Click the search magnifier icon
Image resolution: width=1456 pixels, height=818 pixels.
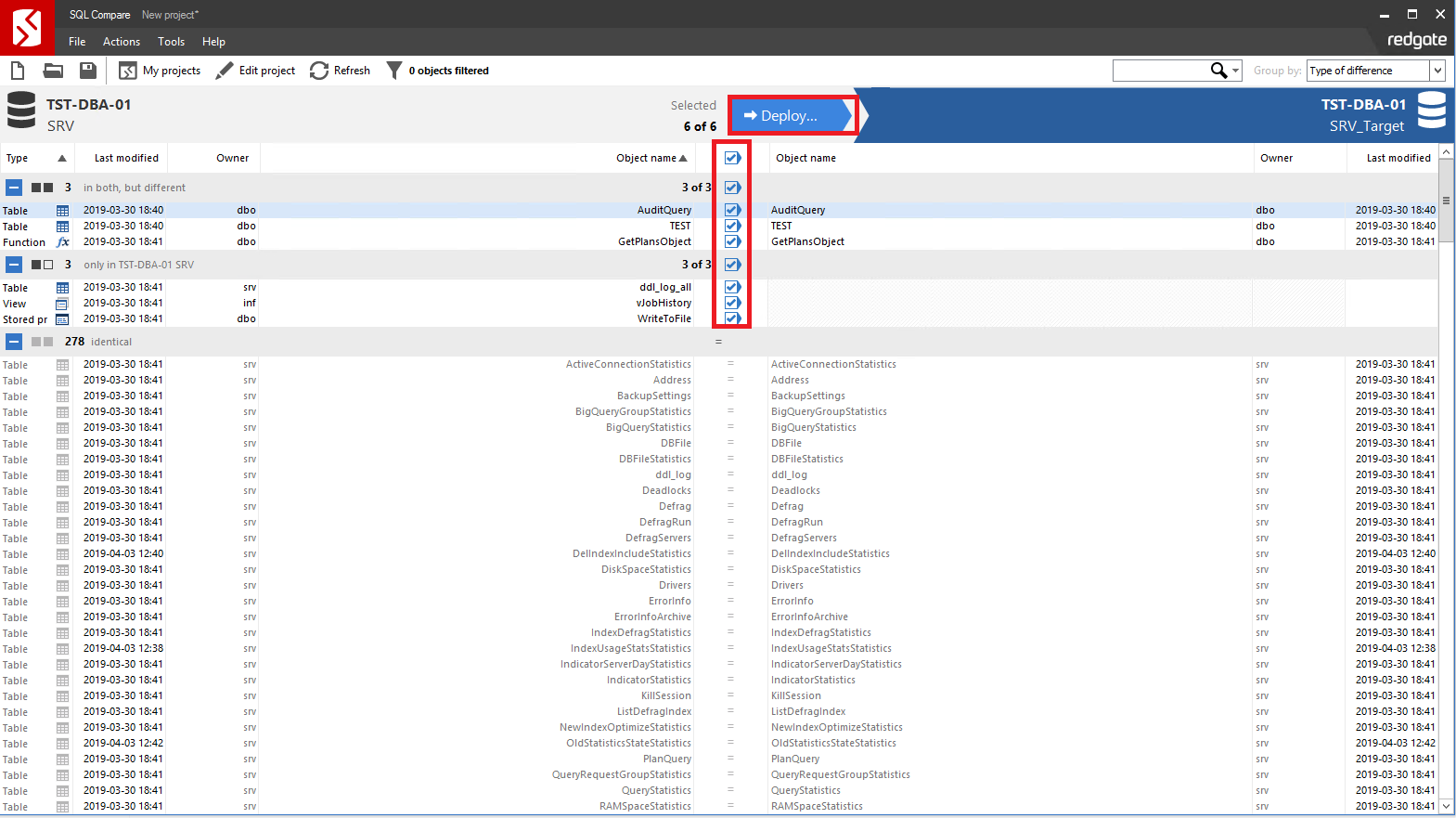(1218, 71)
